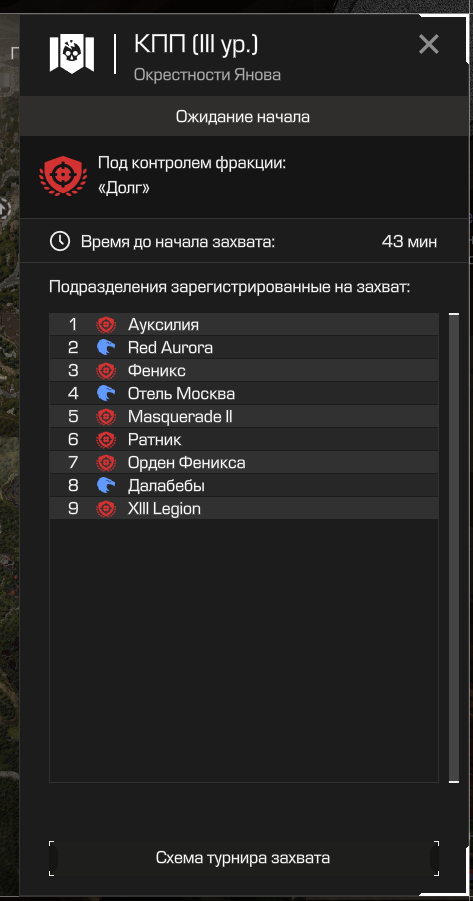Click the clock icon beside capture timer
Viewport: 473px width, 901px height.
[60, 241]
